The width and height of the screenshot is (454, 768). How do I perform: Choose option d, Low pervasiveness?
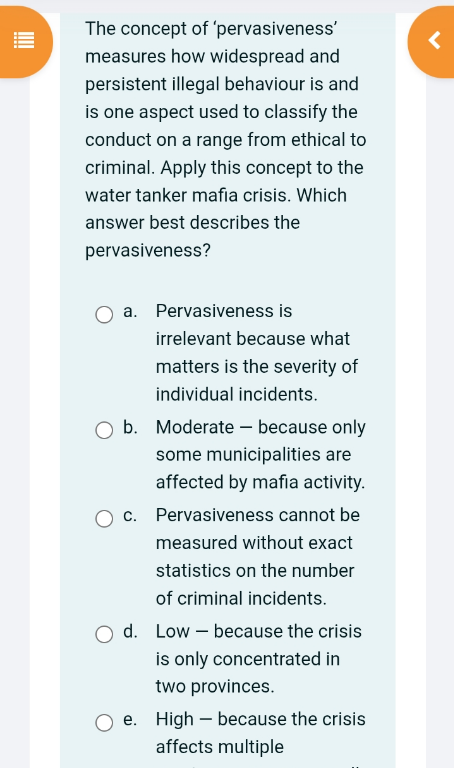click(104, 634)
